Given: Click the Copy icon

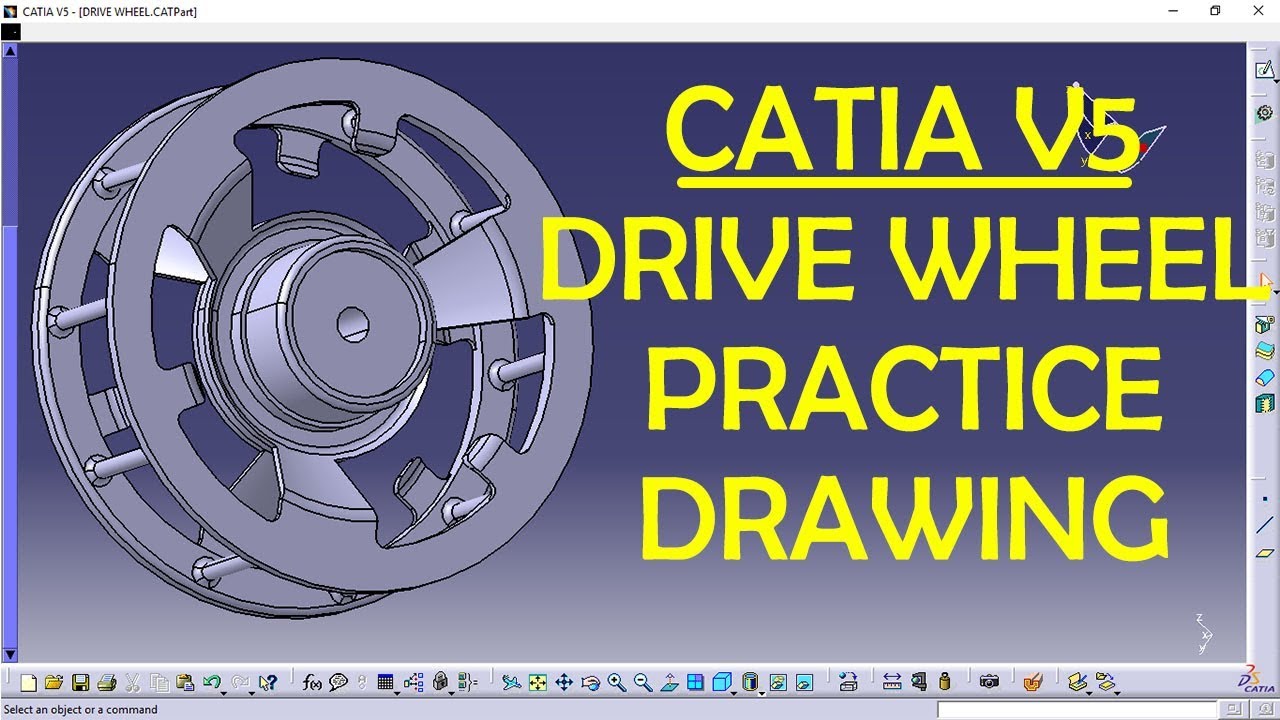Looking at the screenshot, I should [159, 683].
